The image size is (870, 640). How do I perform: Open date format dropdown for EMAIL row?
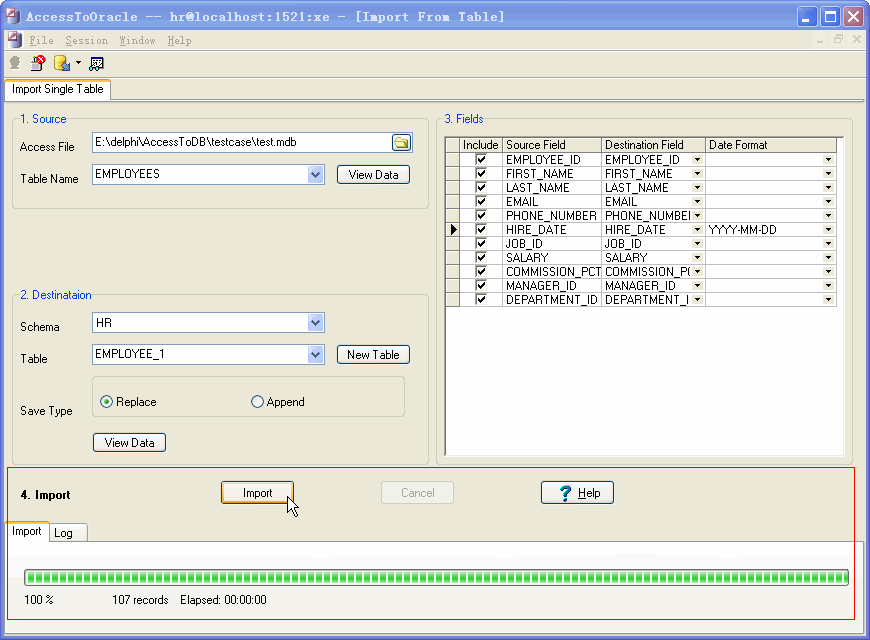tap(828, 201)
